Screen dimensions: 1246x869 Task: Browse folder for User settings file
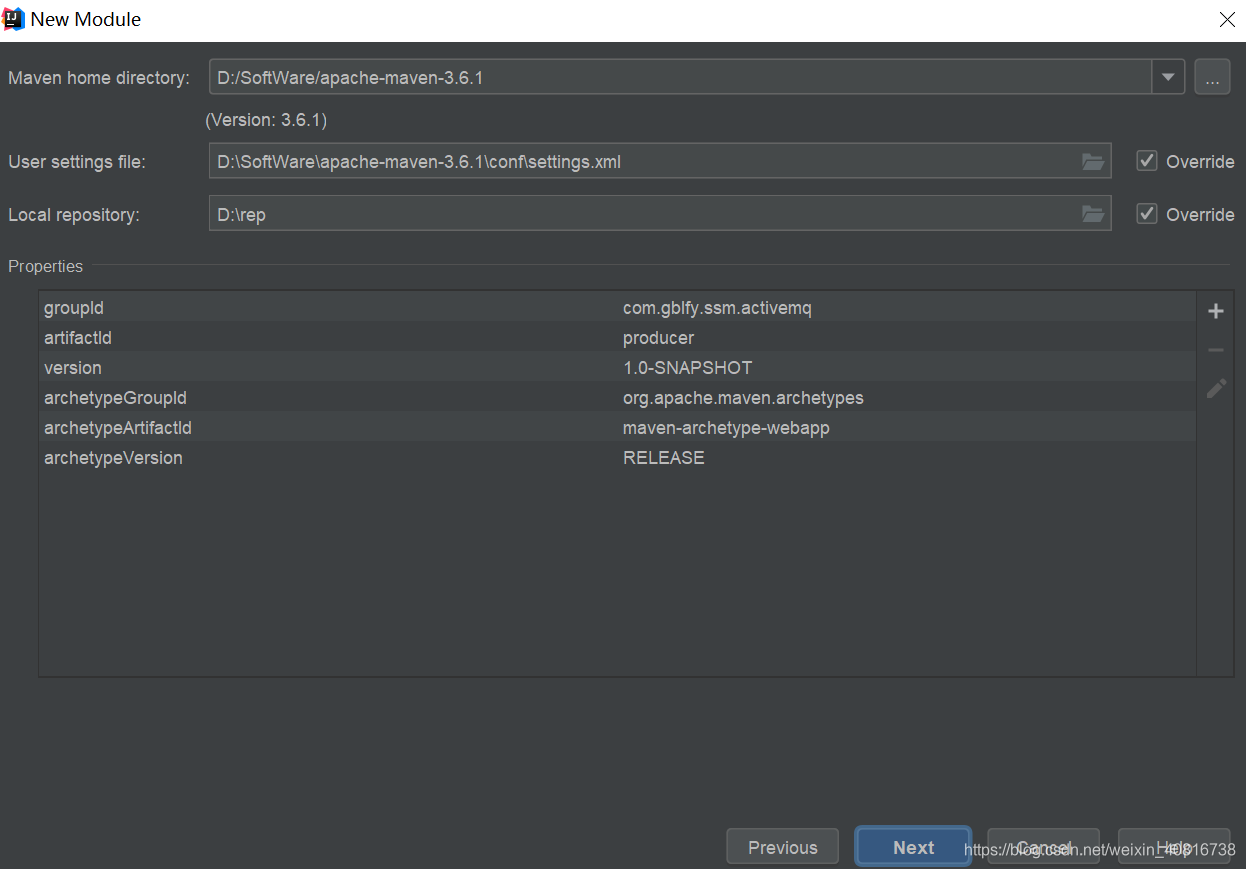pyautogui.click(x=1093, y=161)
